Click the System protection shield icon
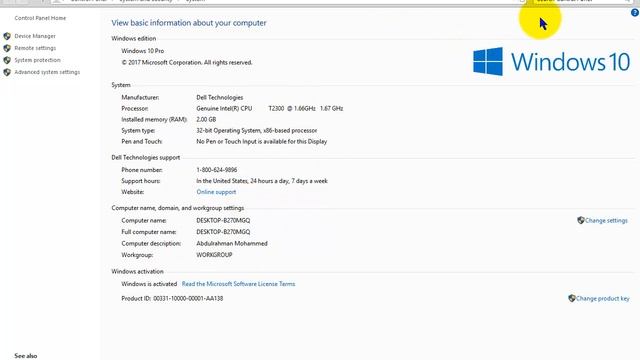The width and height of the screenshot is (640, 360). click(x=7, y=60)
